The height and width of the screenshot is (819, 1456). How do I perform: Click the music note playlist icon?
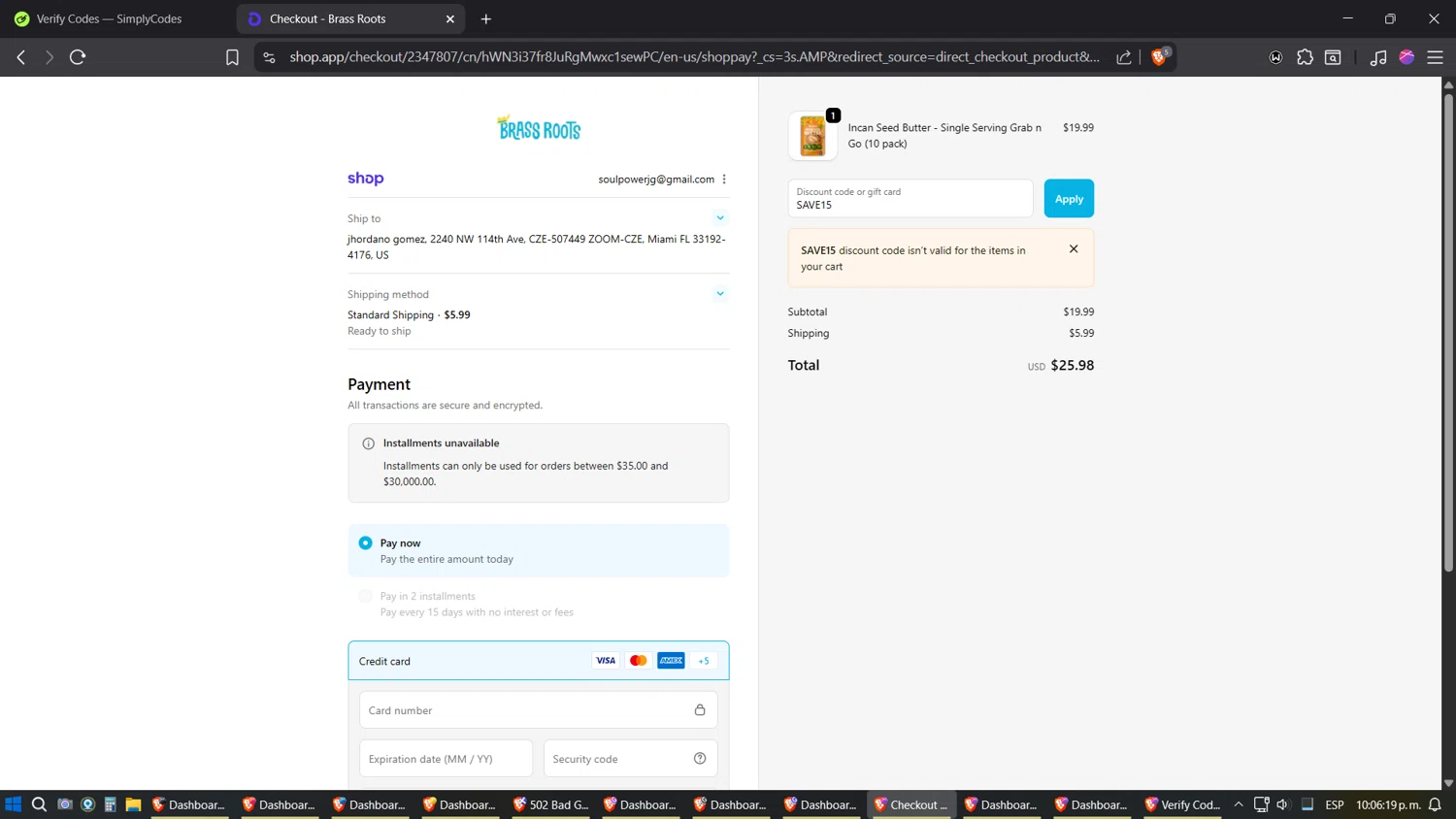pos(1377,57)
